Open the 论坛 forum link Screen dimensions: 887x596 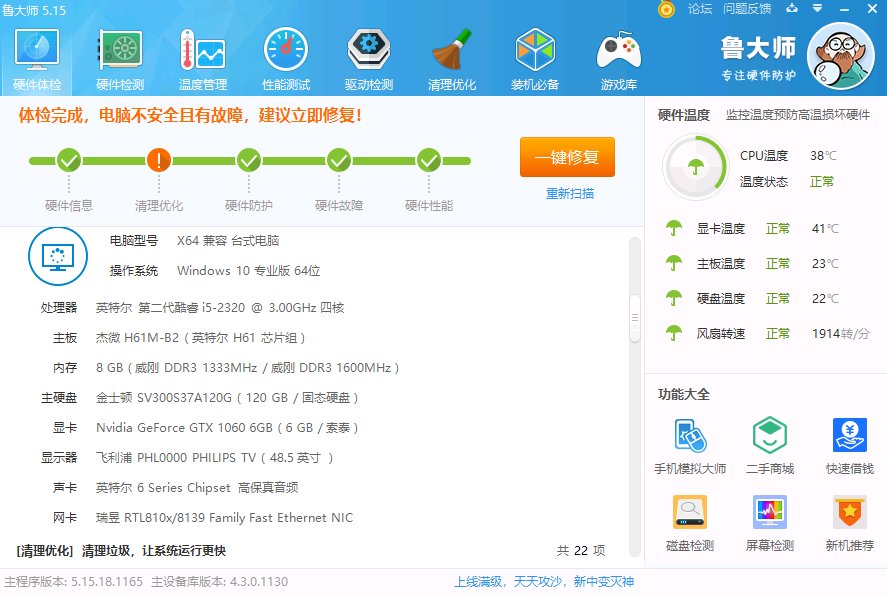[x=700, y=8]
